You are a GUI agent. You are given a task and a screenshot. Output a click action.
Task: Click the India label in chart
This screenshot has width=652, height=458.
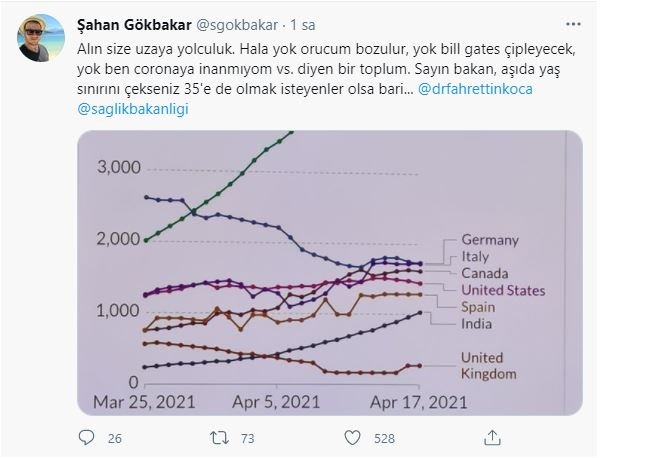click(476, 324)
